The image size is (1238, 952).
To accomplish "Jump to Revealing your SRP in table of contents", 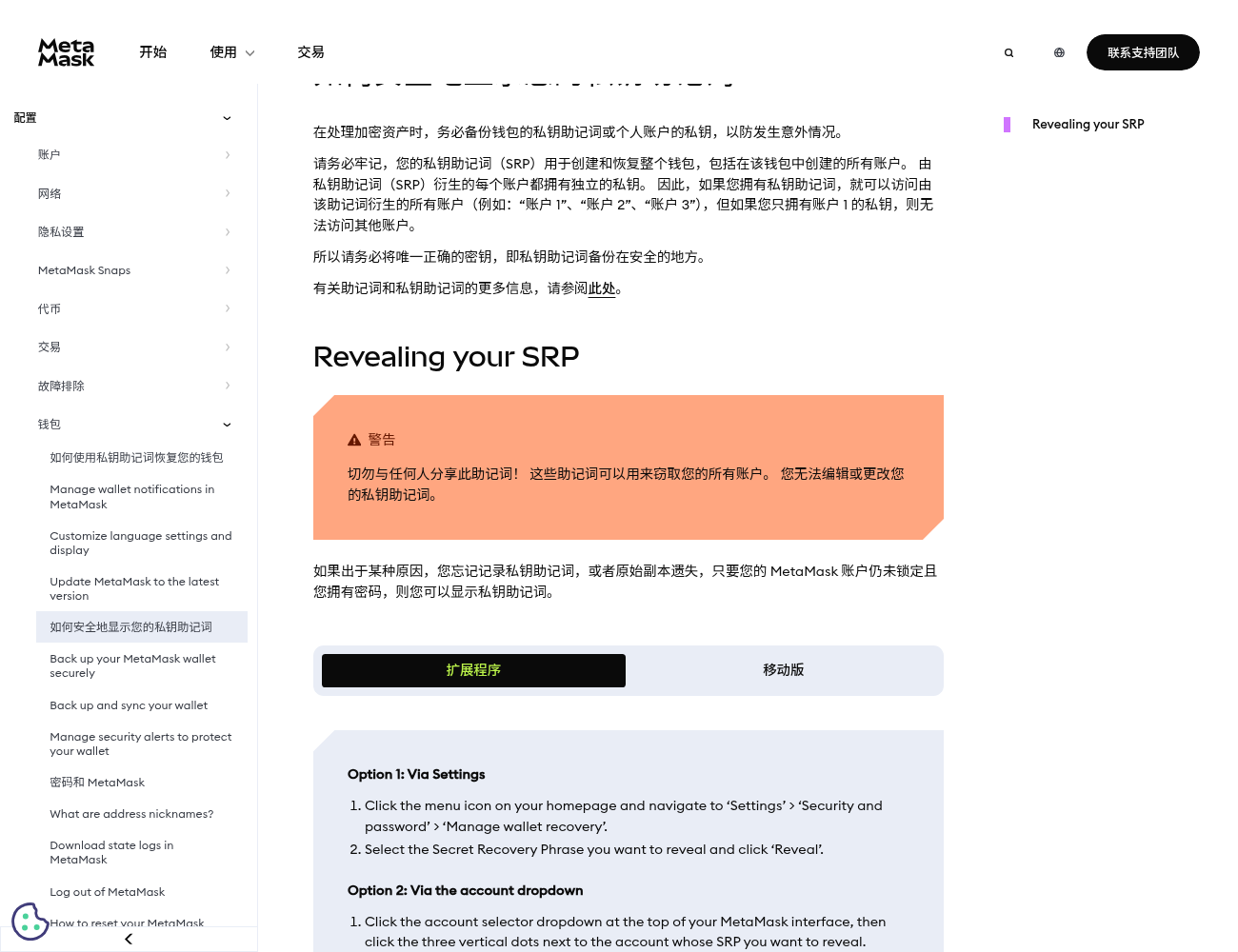I will [x=1088, y=125].
